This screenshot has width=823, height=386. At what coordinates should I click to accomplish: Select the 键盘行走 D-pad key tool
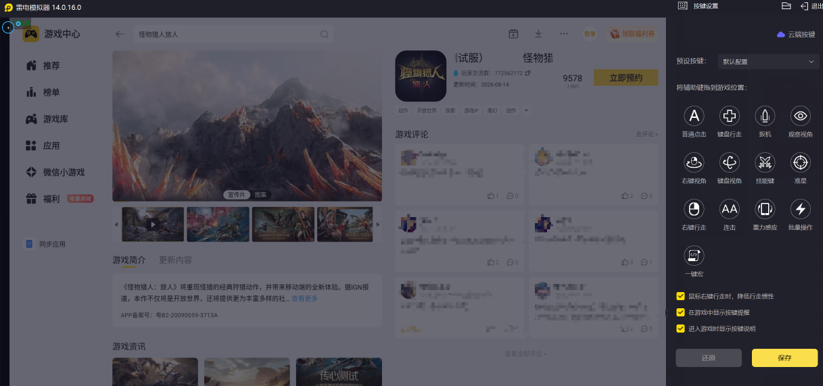tap(729, 116)
